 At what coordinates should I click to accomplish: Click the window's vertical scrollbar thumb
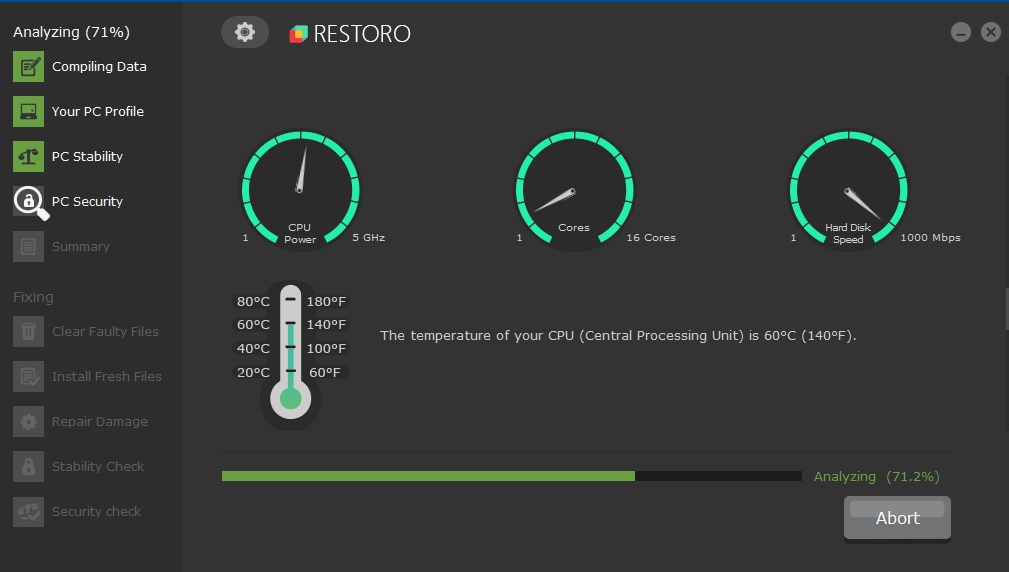tap(1006, 309)
